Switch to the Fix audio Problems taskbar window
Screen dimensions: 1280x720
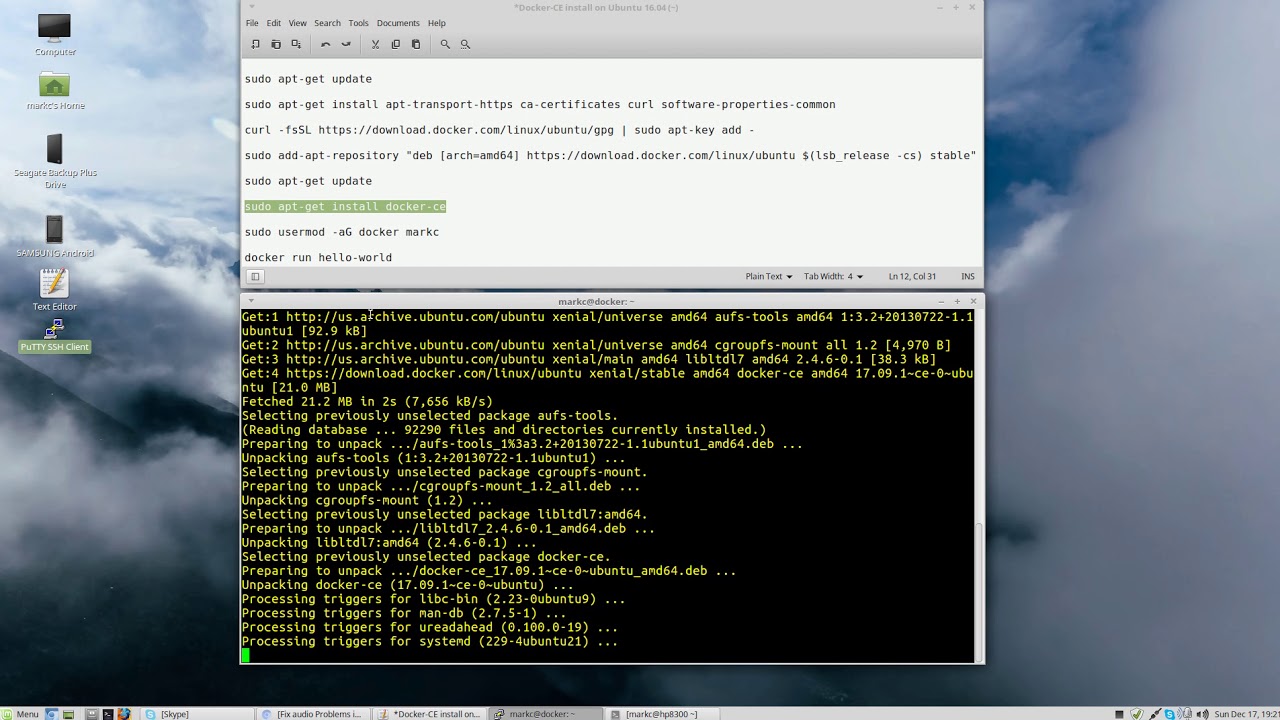click(x=312, y=714)
